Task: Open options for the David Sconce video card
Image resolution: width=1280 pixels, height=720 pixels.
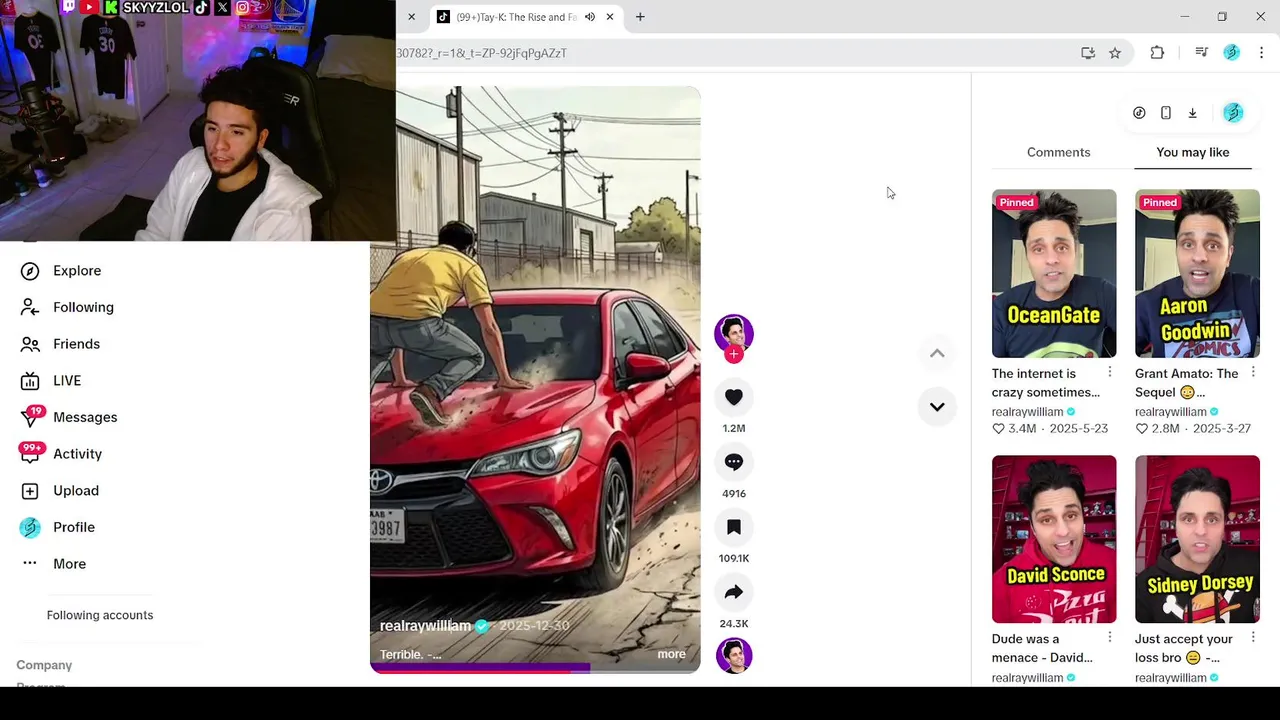Action: click(x=1109, y=637)
